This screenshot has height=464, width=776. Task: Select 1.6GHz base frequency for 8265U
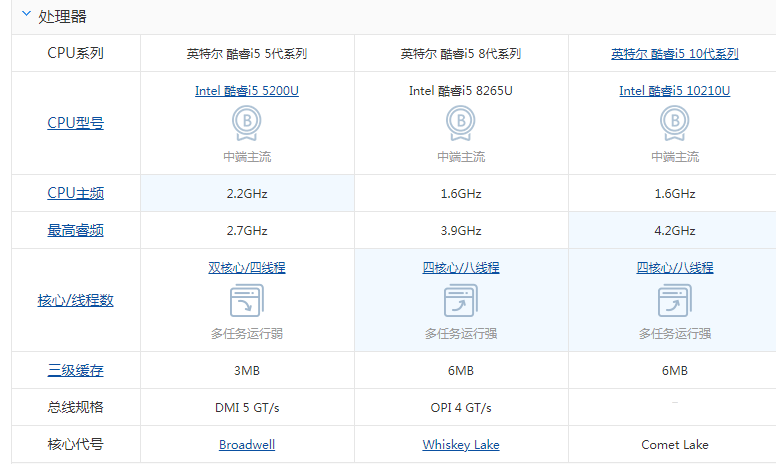coord(461,193)
